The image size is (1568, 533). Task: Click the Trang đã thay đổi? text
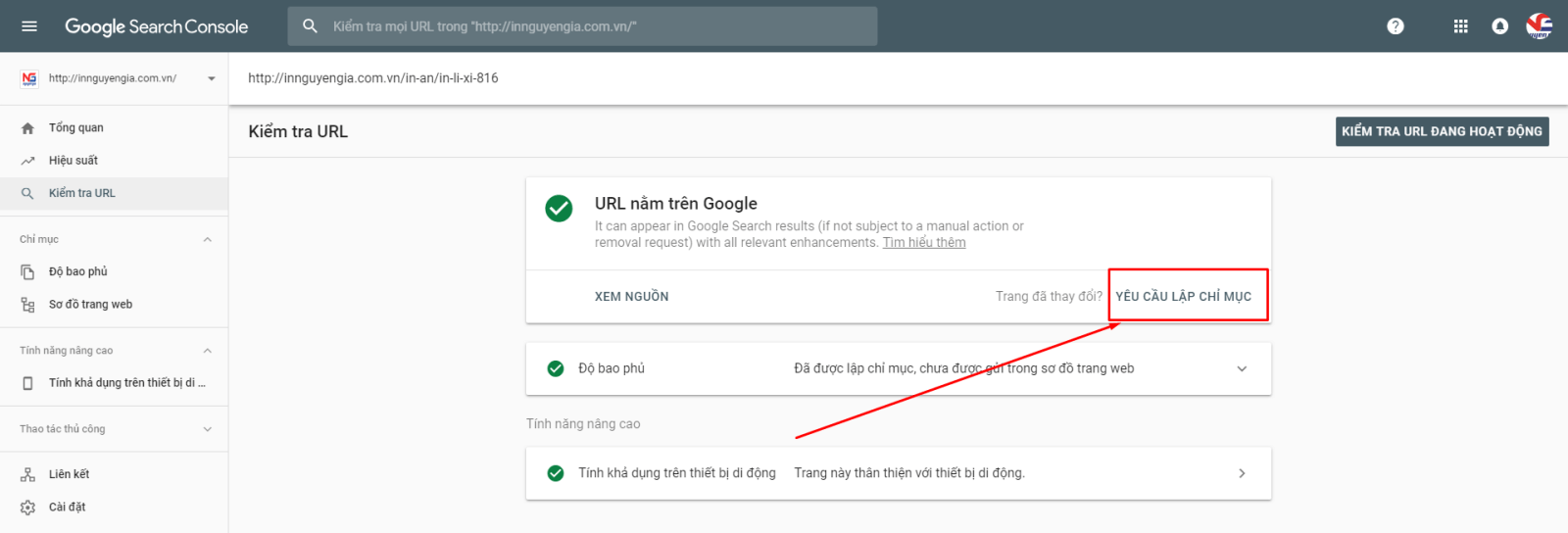click(x=1049, y=297)
